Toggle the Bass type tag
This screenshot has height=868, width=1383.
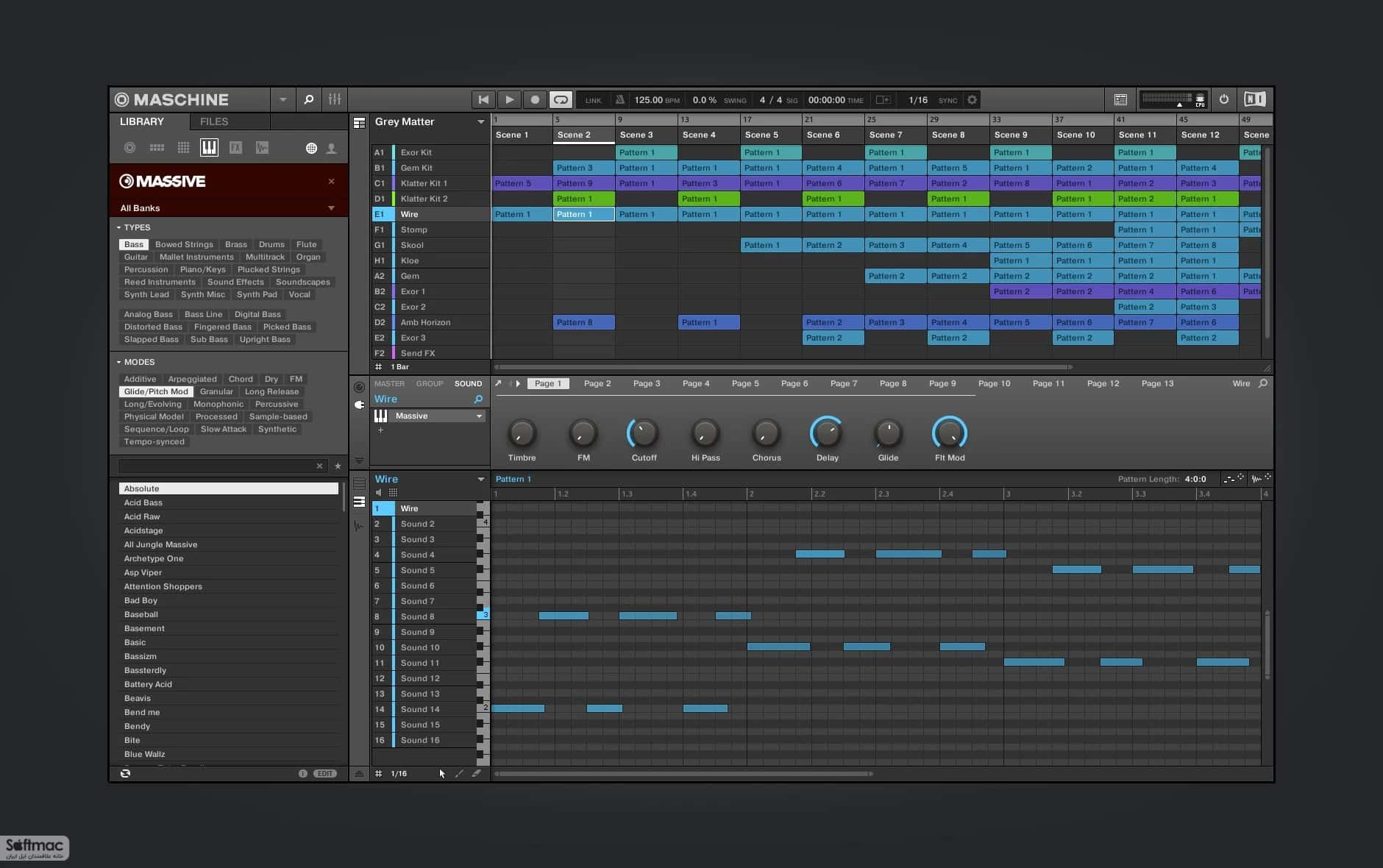click(x=134, y=244)
